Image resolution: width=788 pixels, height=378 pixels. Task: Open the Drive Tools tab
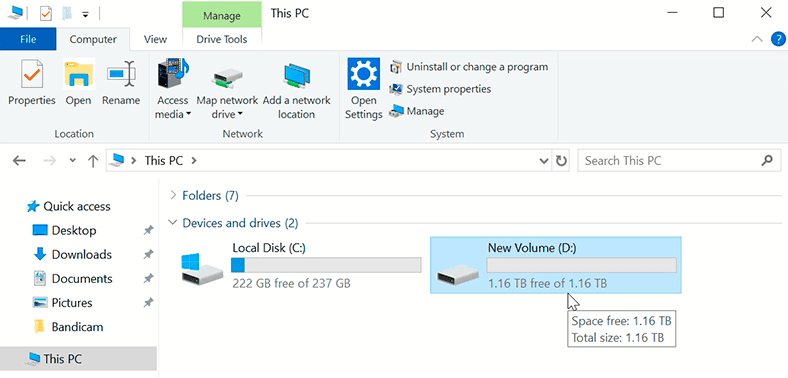point(222,39)
